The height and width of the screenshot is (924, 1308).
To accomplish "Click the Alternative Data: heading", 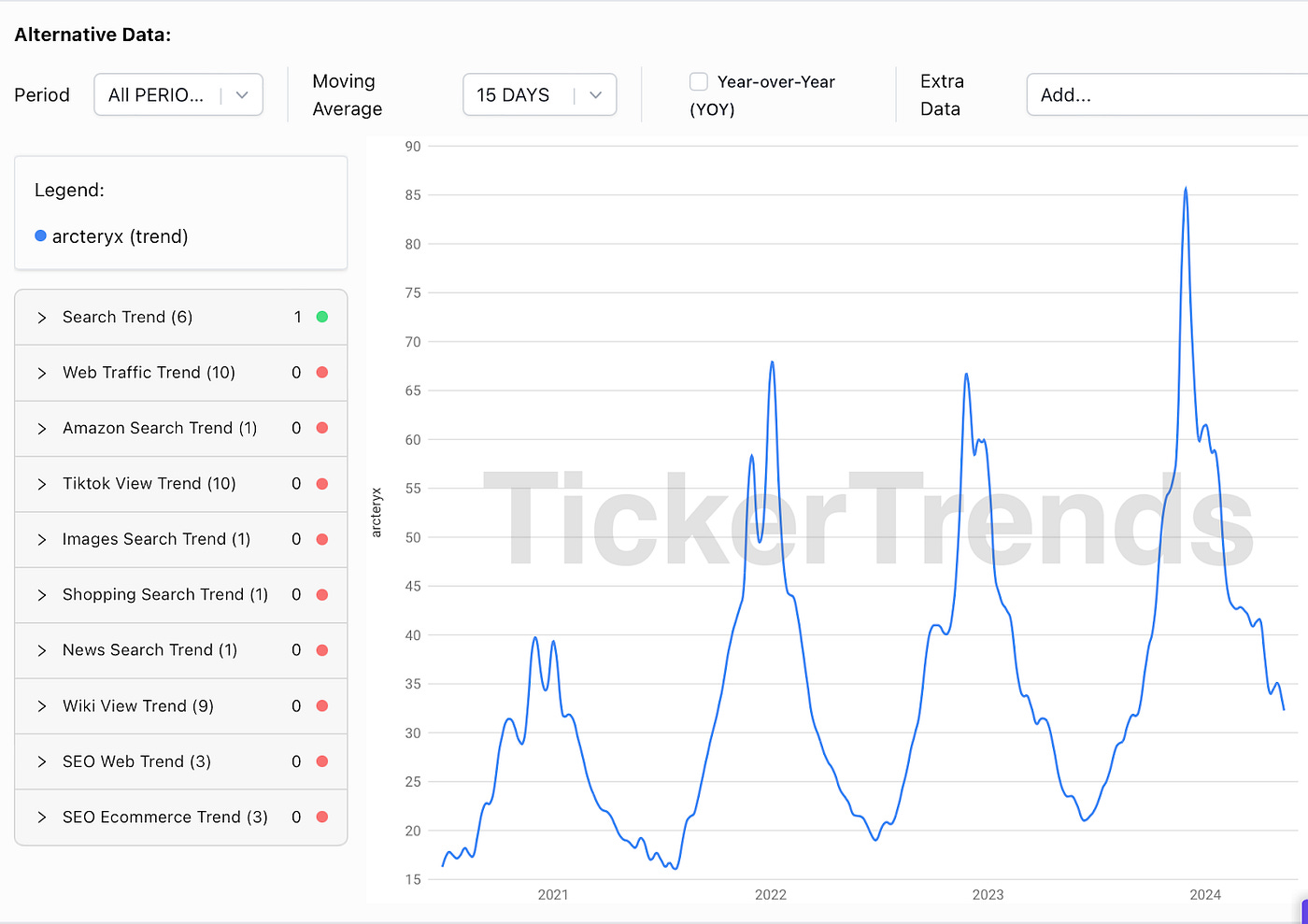I will pyautogui.click(x=92, y=35).
